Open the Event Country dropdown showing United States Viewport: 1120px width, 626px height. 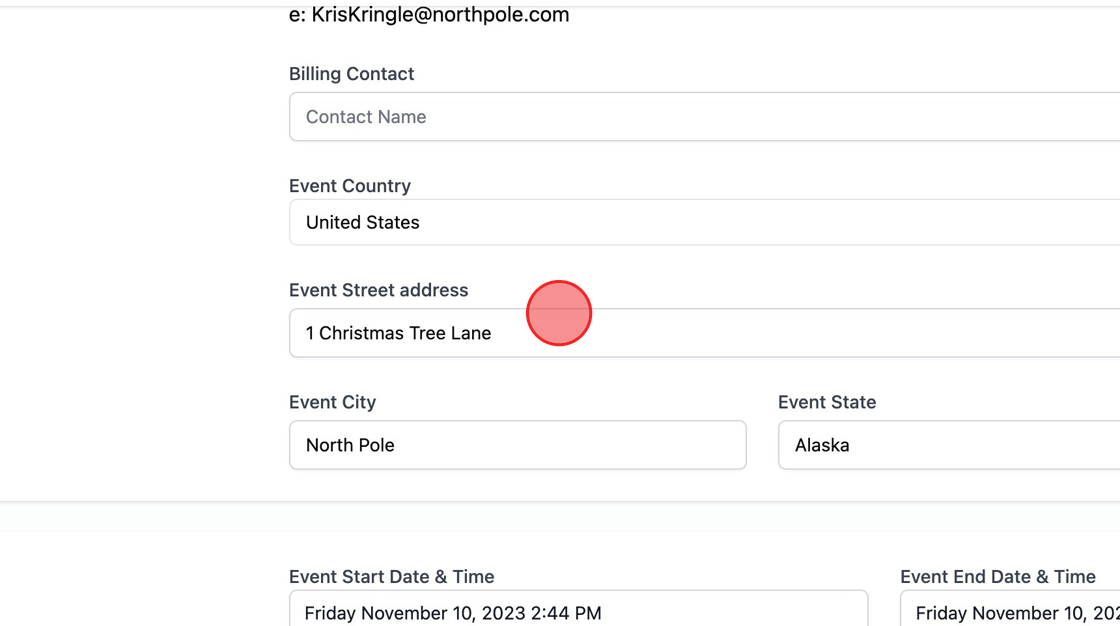pos(704,222)
